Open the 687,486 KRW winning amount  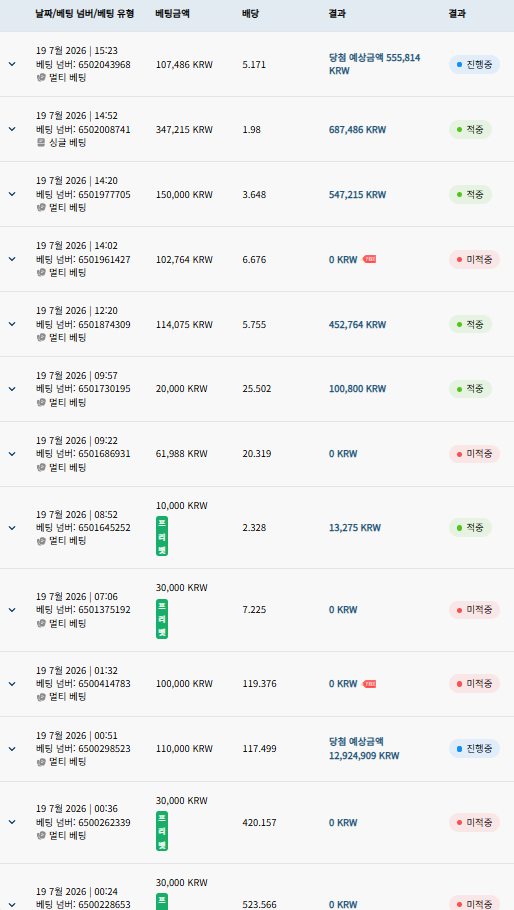click(x=357, y=129)
